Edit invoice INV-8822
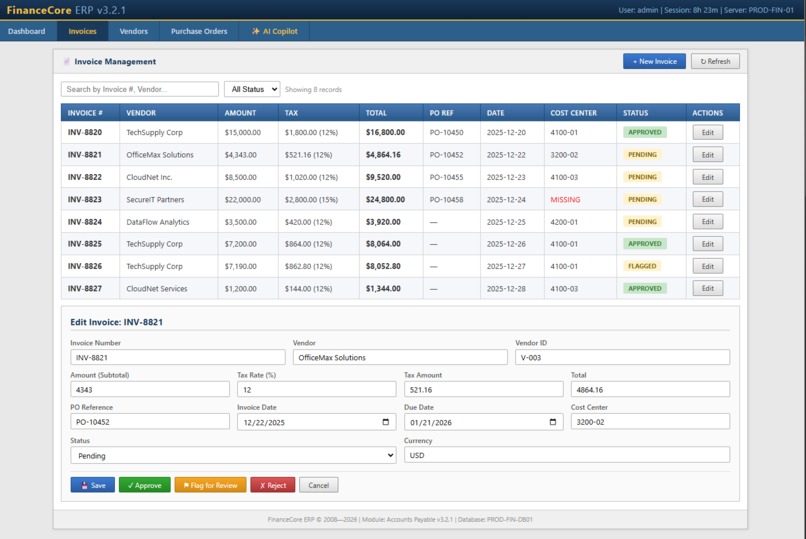This screenshot has width=806, height=539. 707,177
